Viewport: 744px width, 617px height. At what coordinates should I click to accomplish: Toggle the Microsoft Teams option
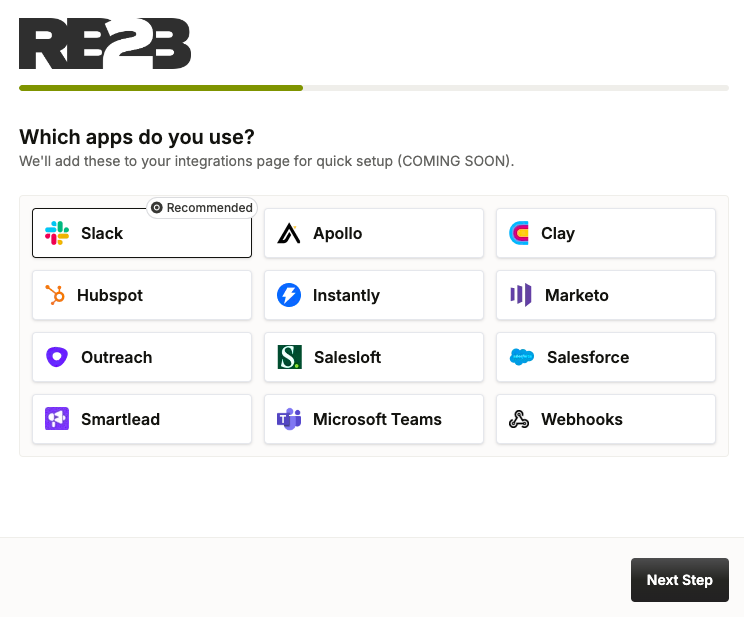click(374, 419)
